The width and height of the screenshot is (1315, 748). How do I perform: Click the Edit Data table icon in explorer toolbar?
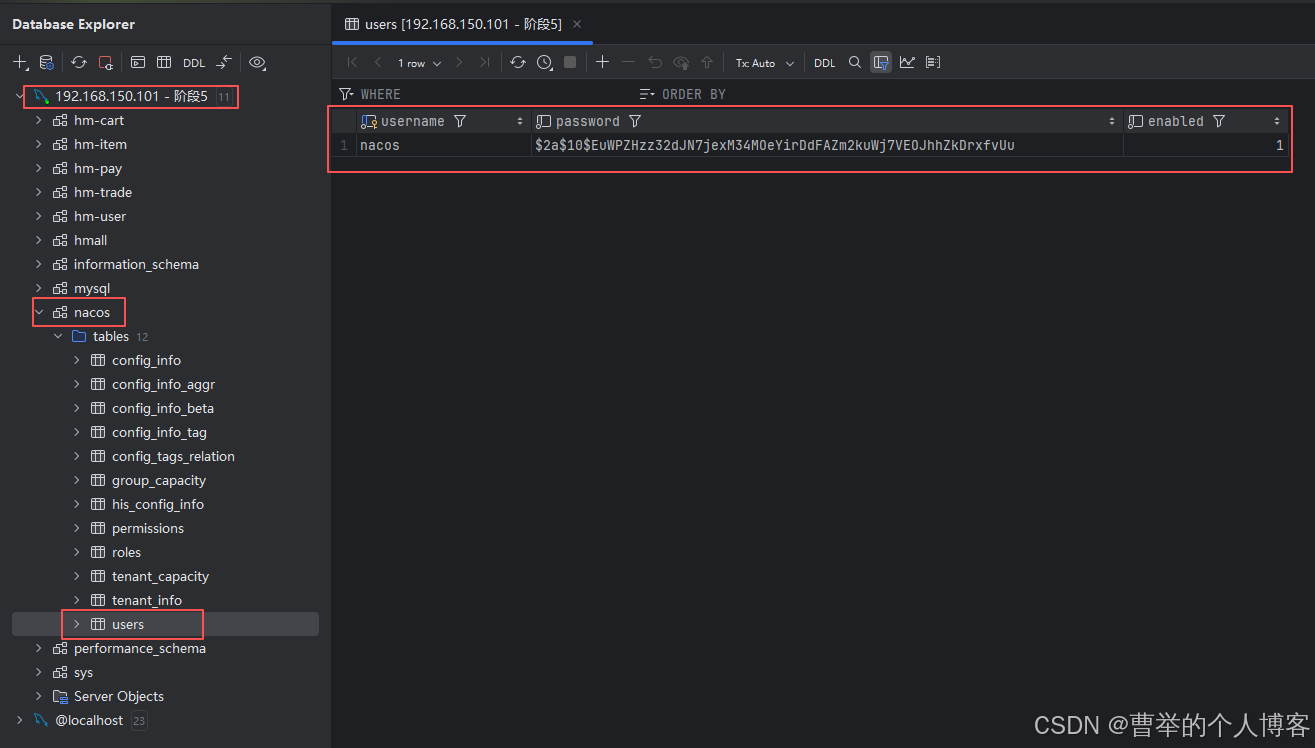(x=164, y=62)
